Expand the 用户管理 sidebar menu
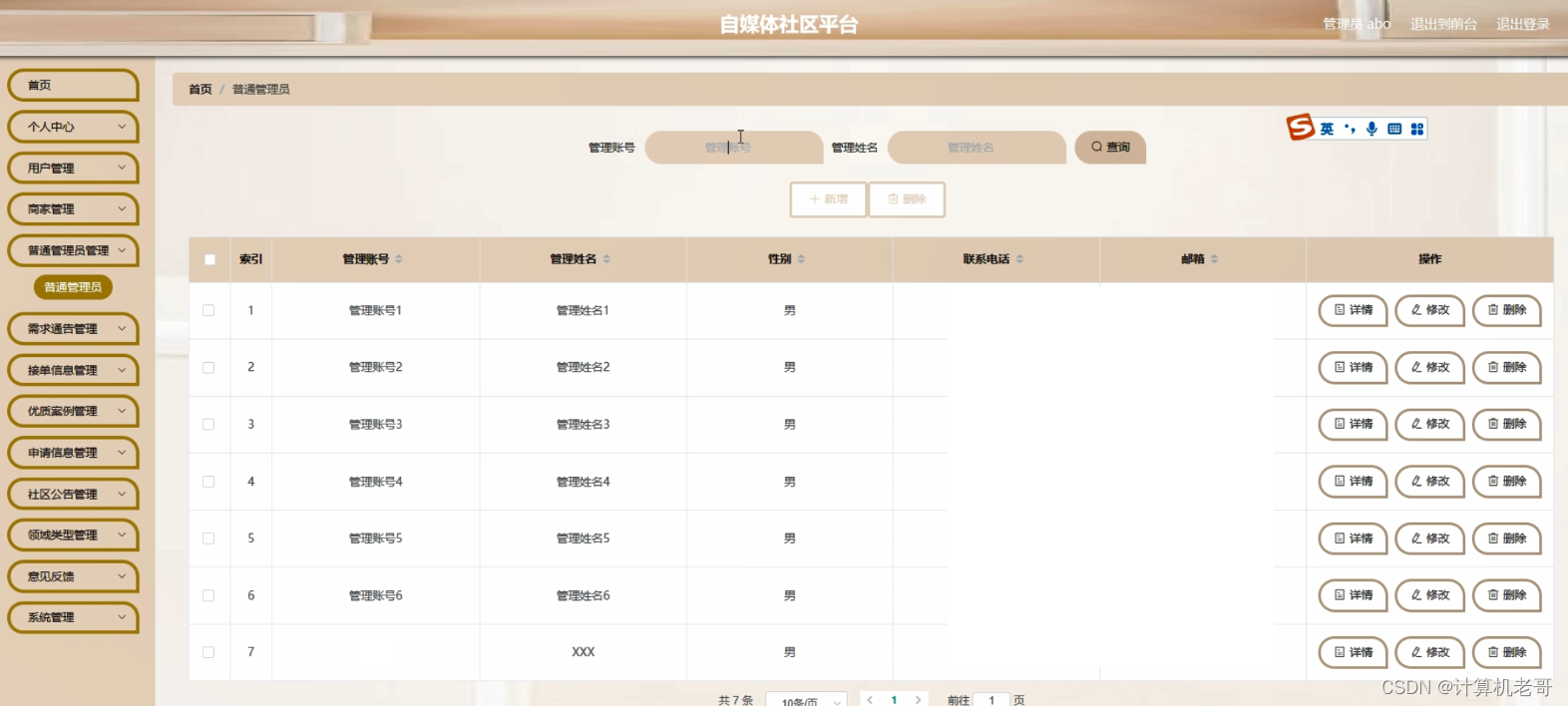 (73, 168)
